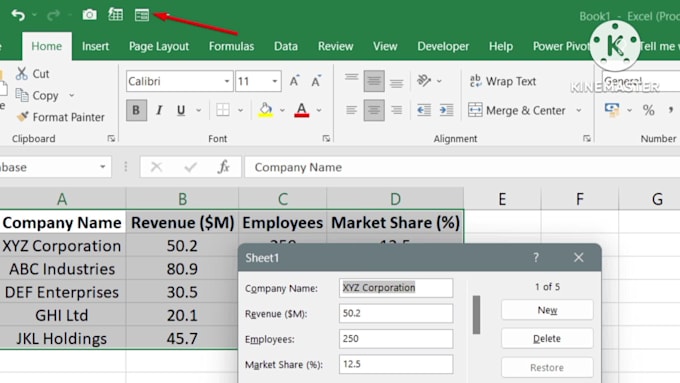Click the Employees field showing 250
680x383 pixels.
396,338
